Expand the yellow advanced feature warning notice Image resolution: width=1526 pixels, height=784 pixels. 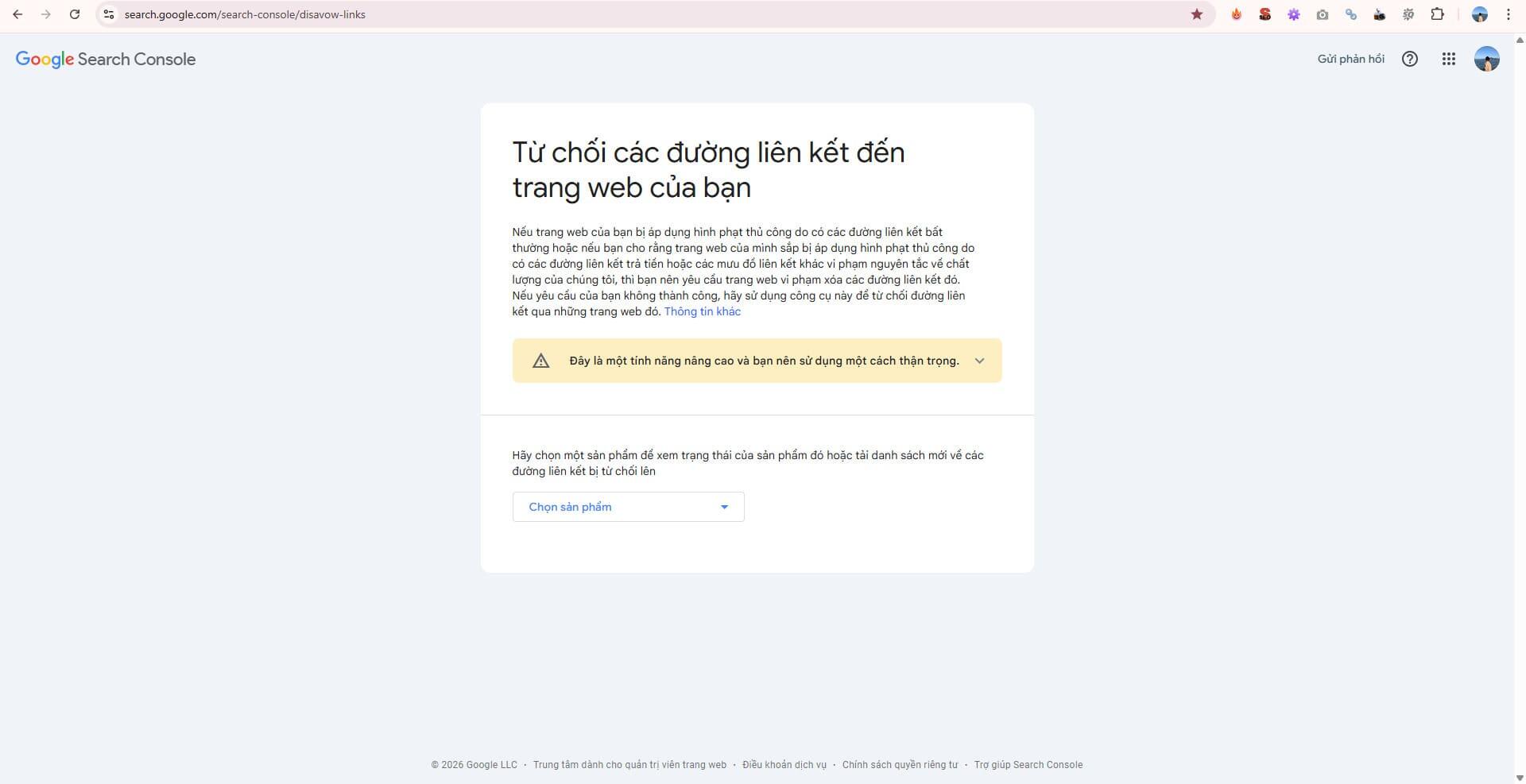979,361
